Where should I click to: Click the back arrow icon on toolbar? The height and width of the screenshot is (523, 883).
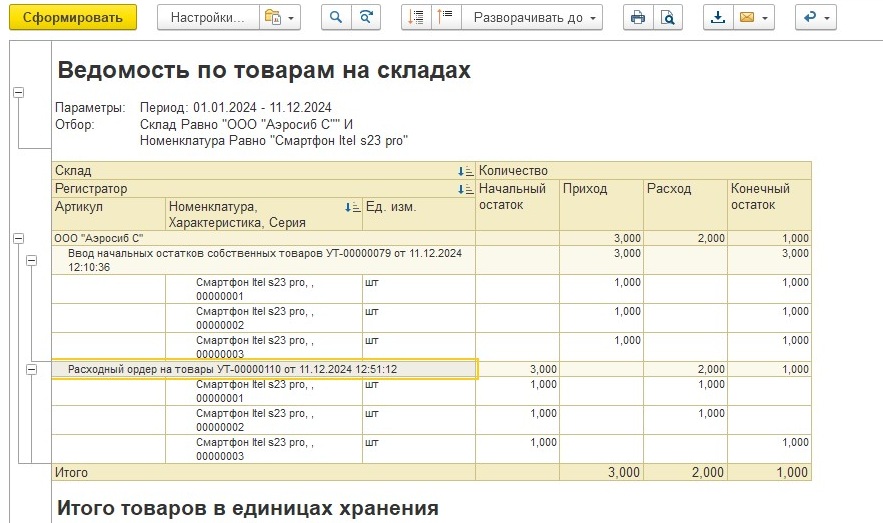tap(815, 18)
